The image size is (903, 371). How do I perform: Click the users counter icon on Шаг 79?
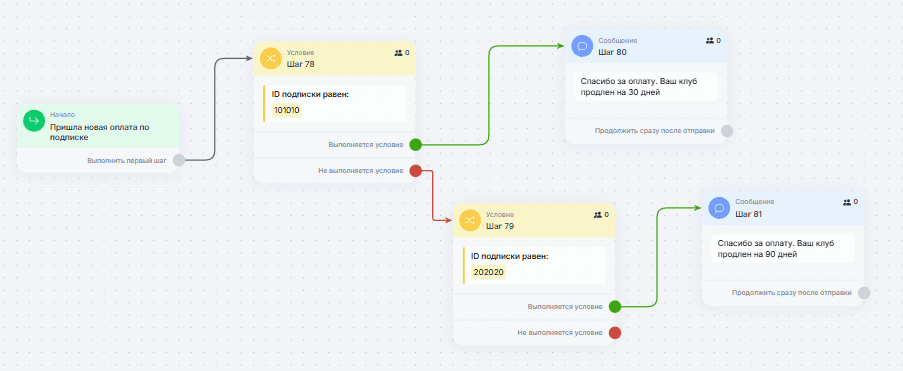pyautogui.click(x=597, y=214)
